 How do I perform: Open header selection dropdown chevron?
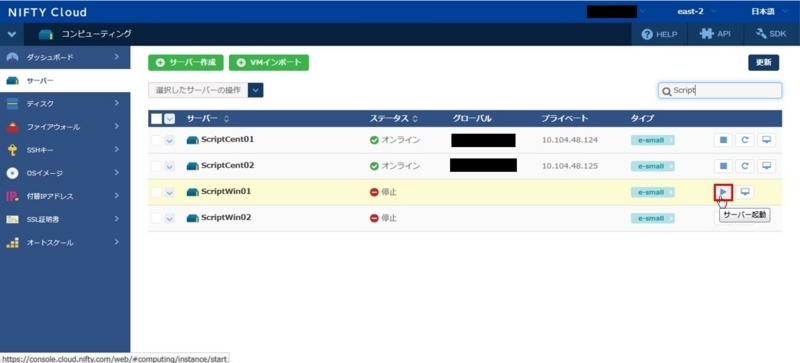click(x=169, y=118)
